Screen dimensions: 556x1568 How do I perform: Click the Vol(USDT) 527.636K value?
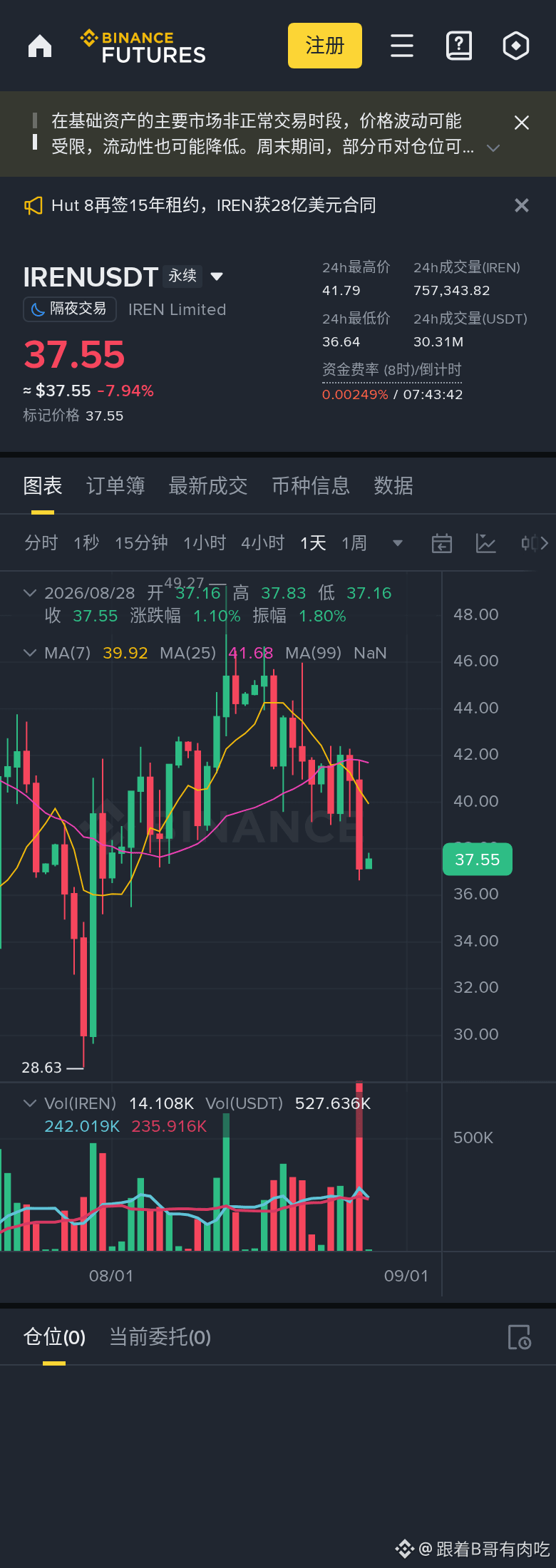point(333,1103)
